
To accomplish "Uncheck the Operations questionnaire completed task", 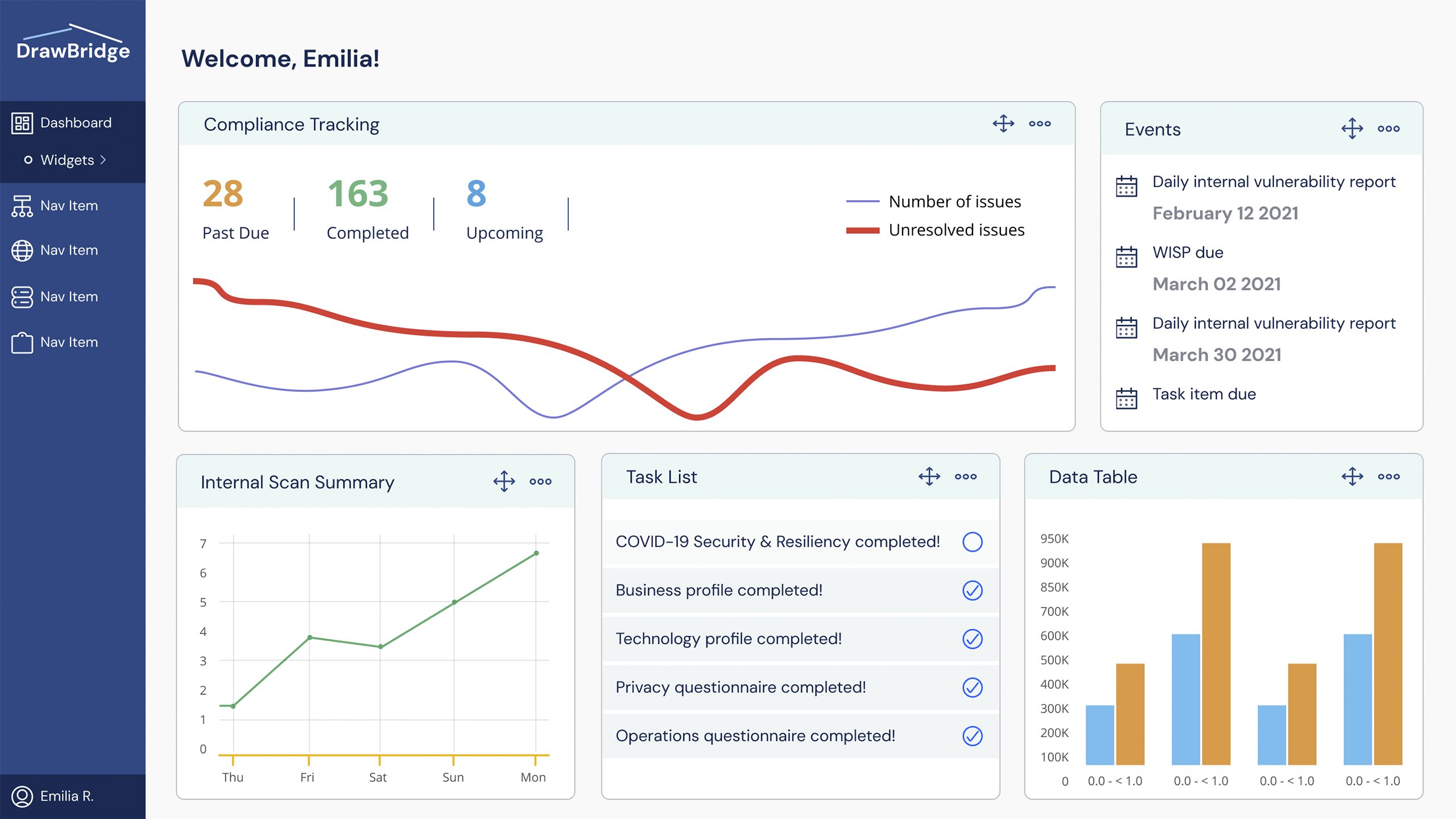I will pos(973,736).
